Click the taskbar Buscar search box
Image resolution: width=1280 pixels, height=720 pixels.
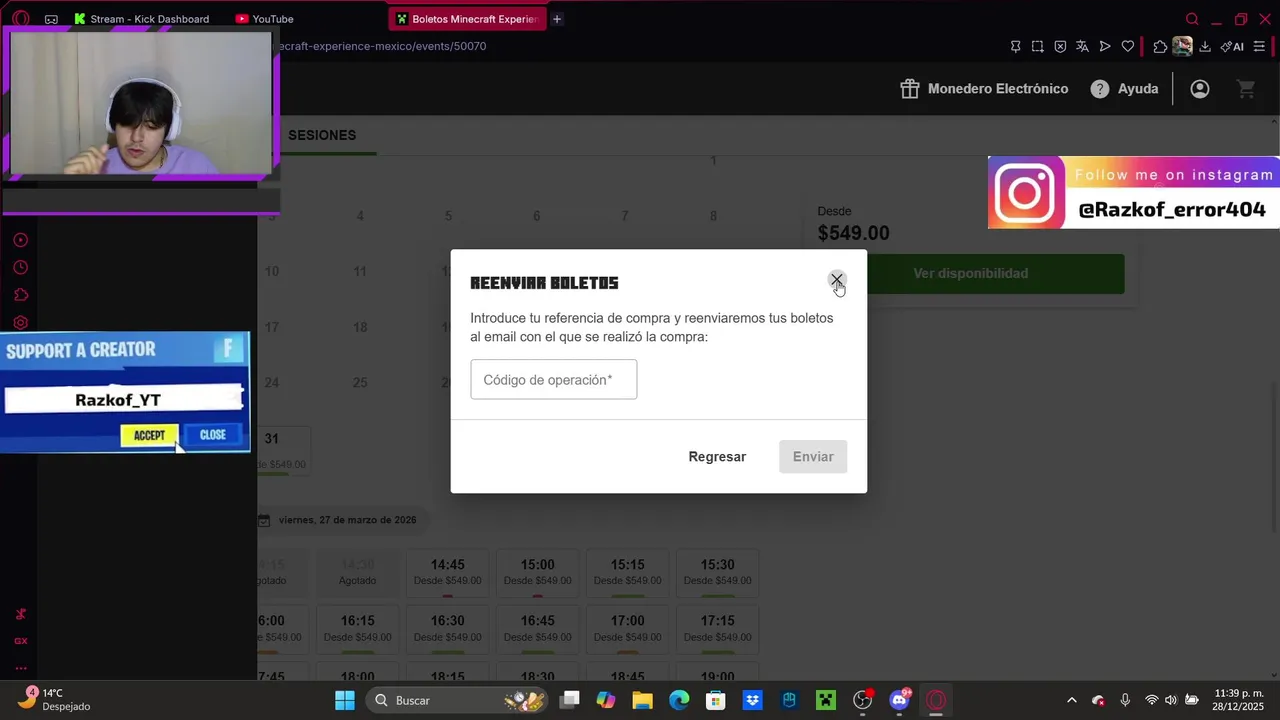pos(458,700)
